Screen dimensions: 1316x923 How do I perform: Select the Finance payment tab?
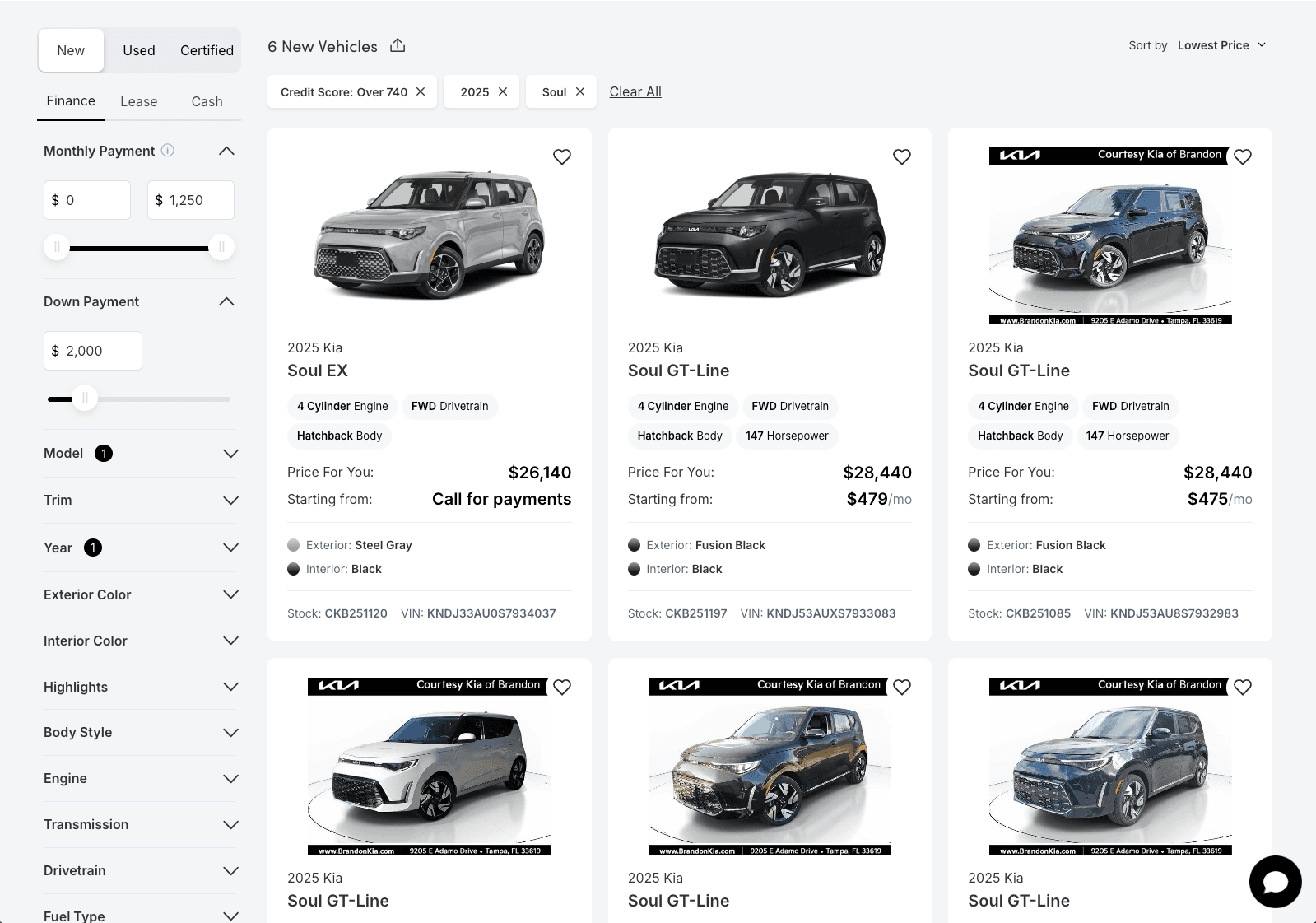tap(71, 101)
